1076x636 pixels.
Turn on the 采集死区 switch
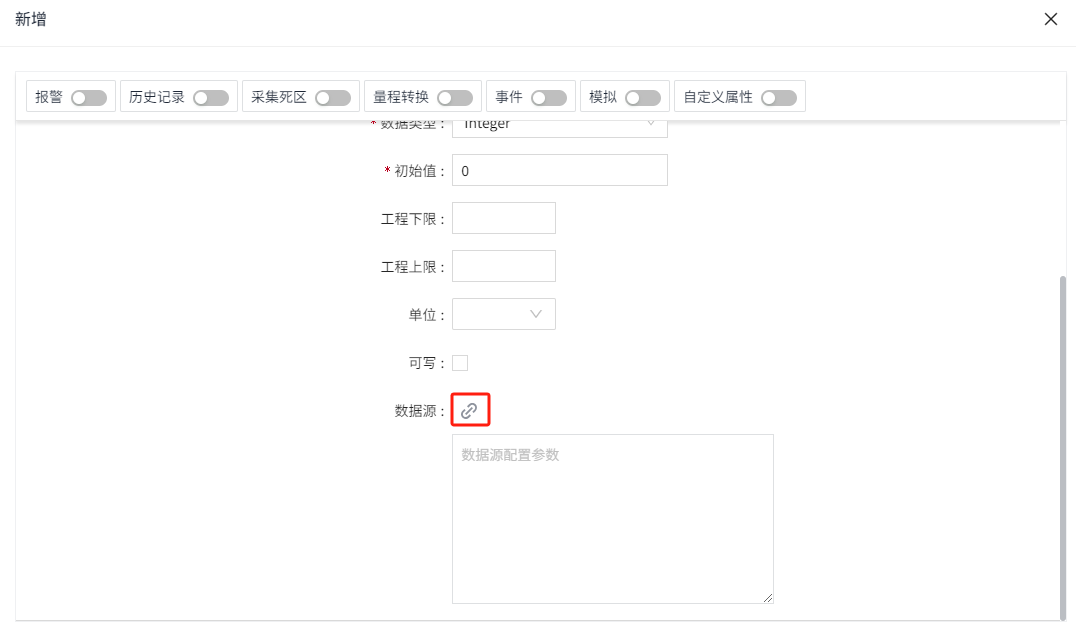pos(333,98)
